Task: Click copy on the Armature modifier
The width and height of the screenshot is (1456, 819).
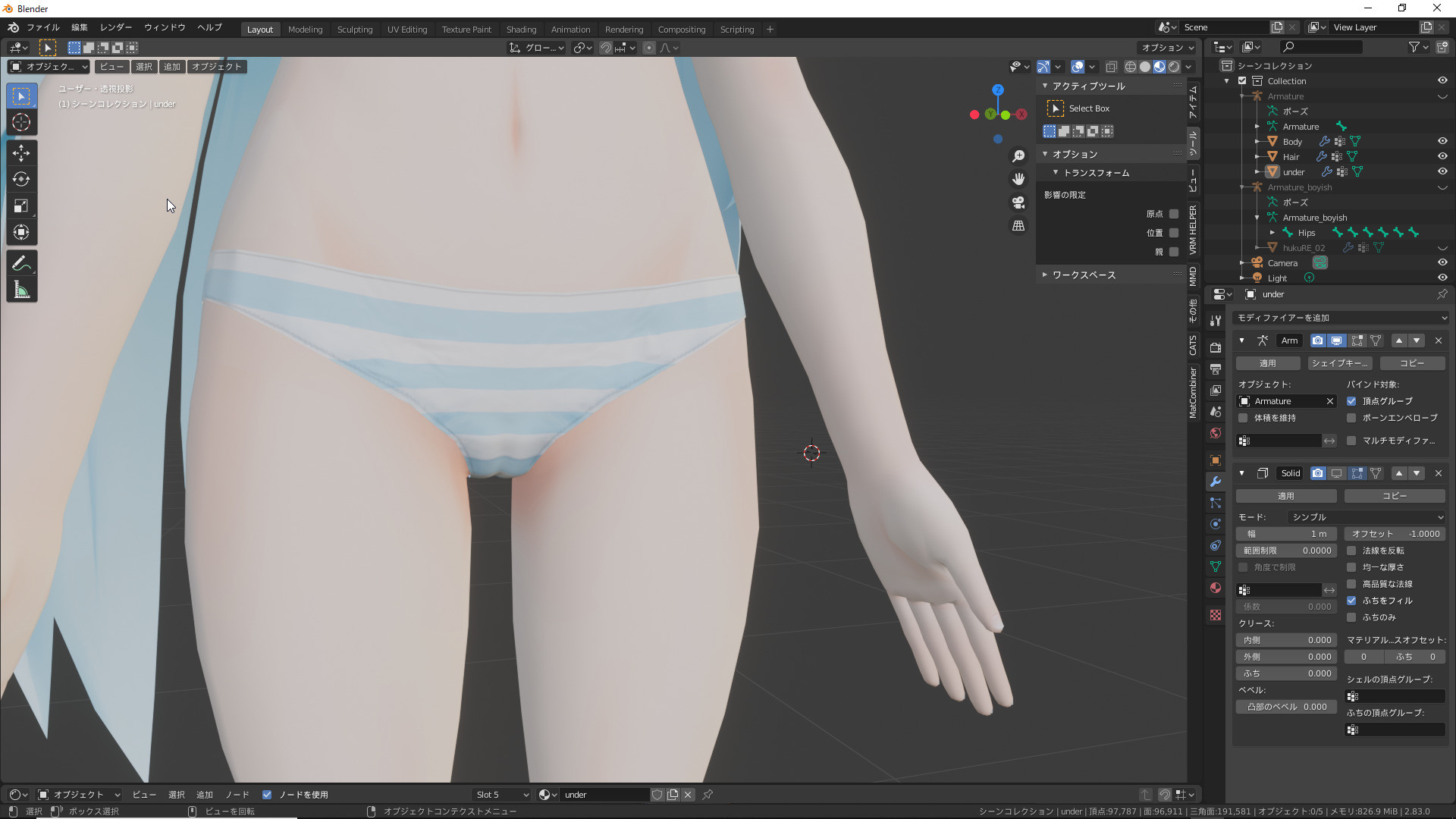Action: click(x=1411, y=363)
